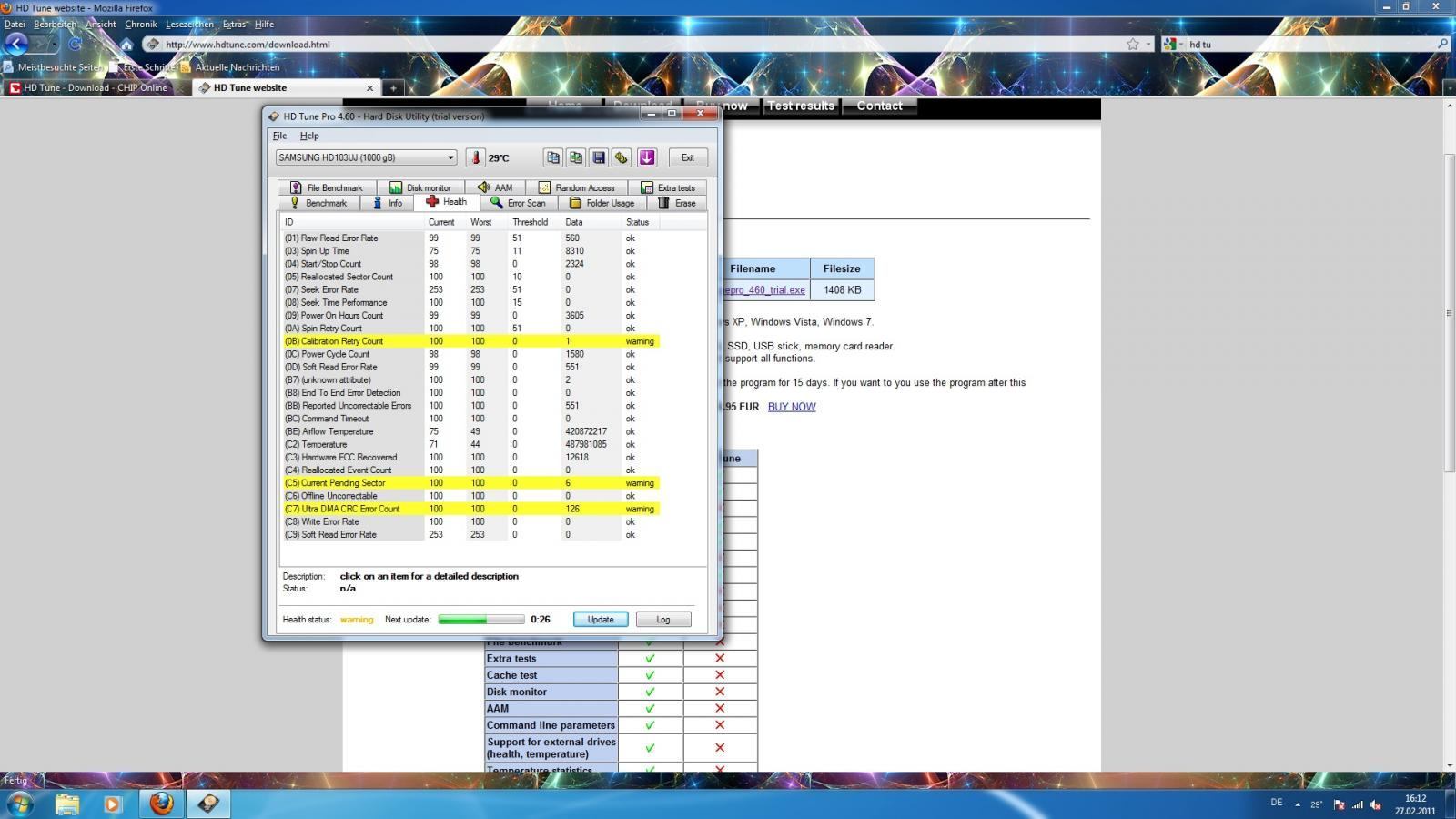
Task: Open the Extras menu in Firefox
Action: tap(234, 25)
